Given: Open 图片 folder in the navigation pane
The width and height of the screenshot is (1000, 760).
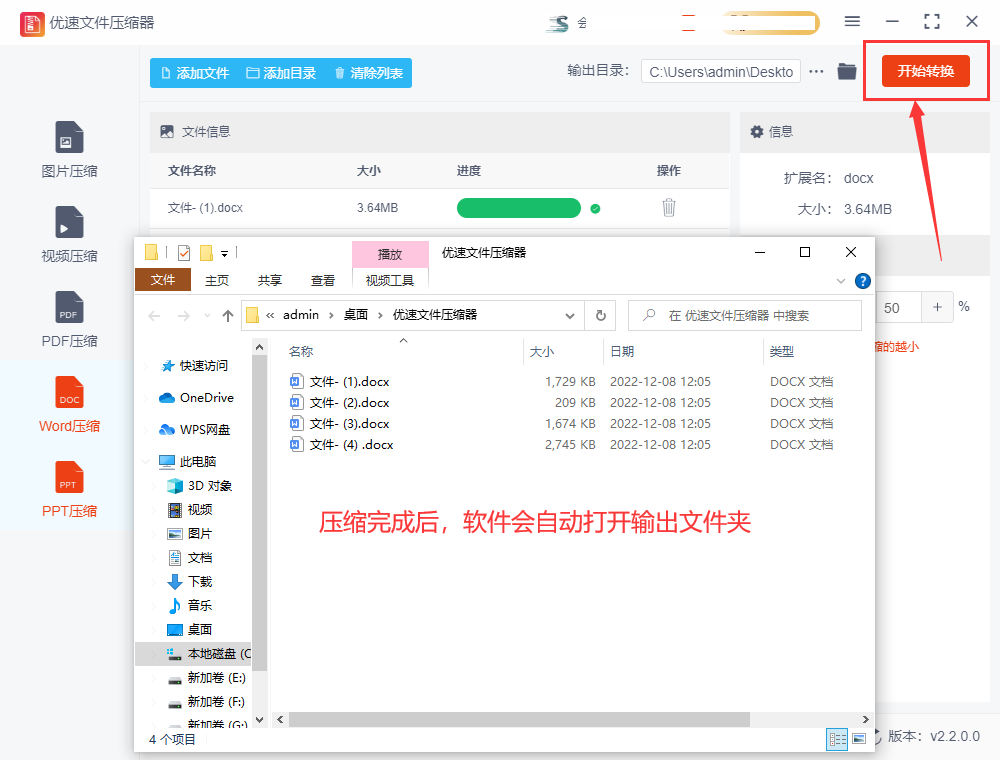Looking at the screenshot, I should [x=190, y=534].
